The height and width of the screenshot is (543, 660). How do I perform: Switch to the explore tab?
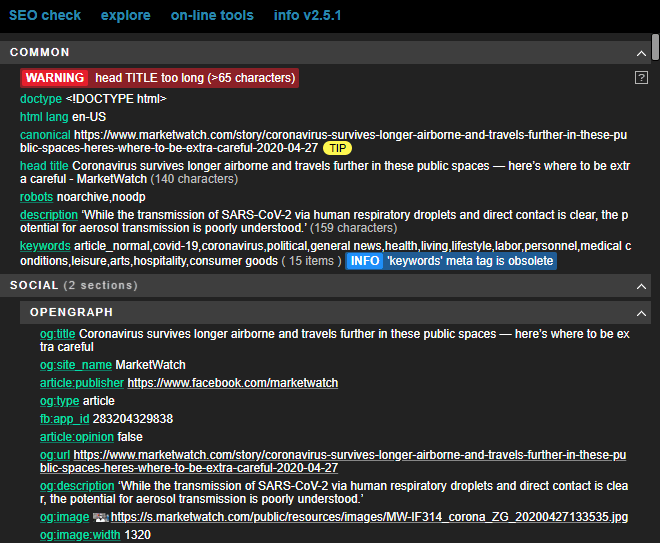[x=125, y=15]
